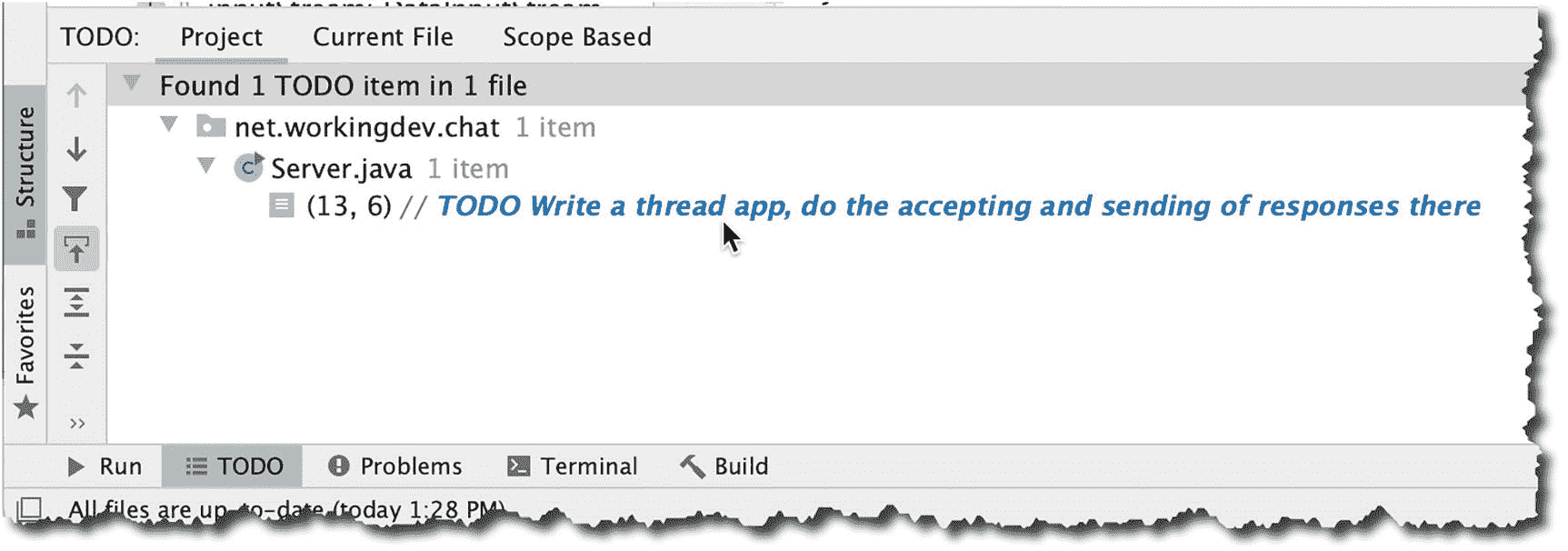Image resolution: width=1568 pixels, height=551 pixels.
Task: Go to previous TODO with up arrow
Action: click(77, 95)
